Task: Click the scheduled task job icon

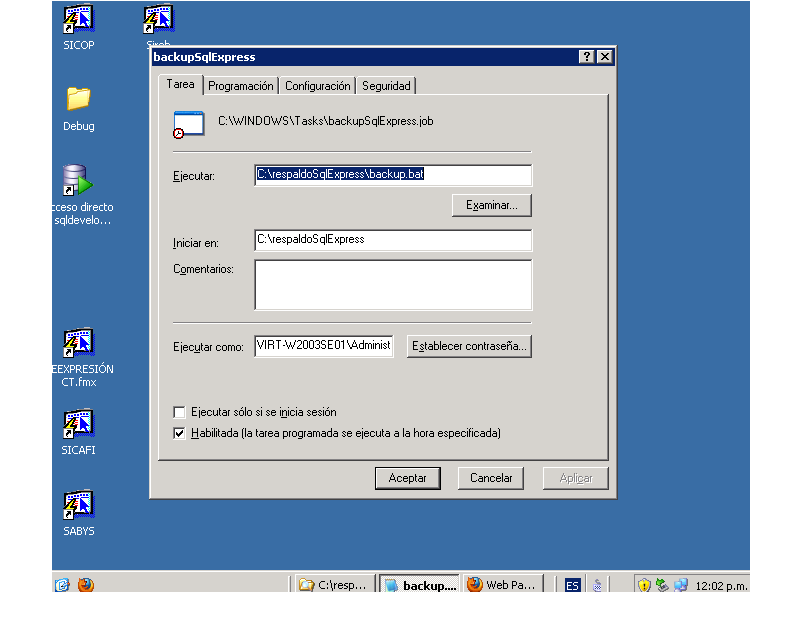Action: coord(188,124)
